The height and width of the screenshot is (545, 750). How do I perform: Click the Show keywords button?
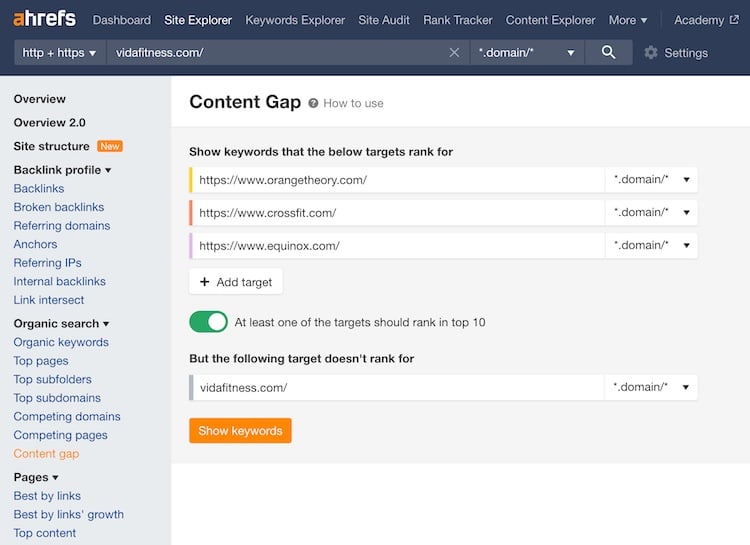coord(240,431)
